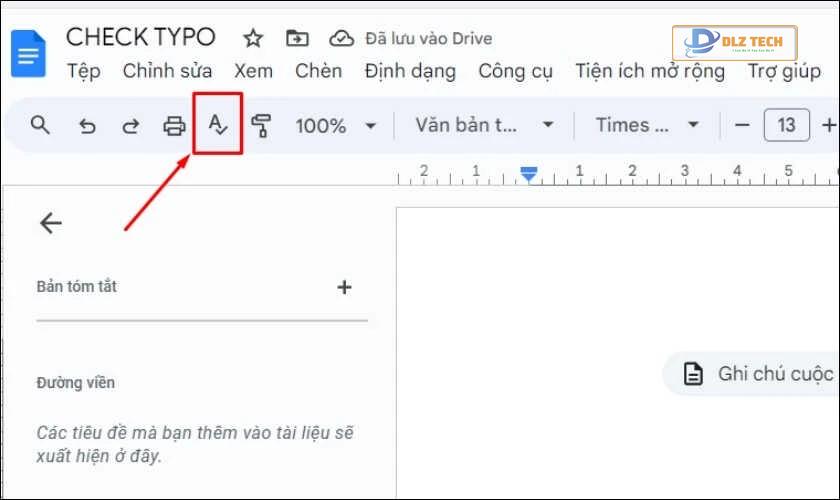This screenshot has height=500, width=840.
Task: Click the move to folder icon
Action: [x=297, y=38]
